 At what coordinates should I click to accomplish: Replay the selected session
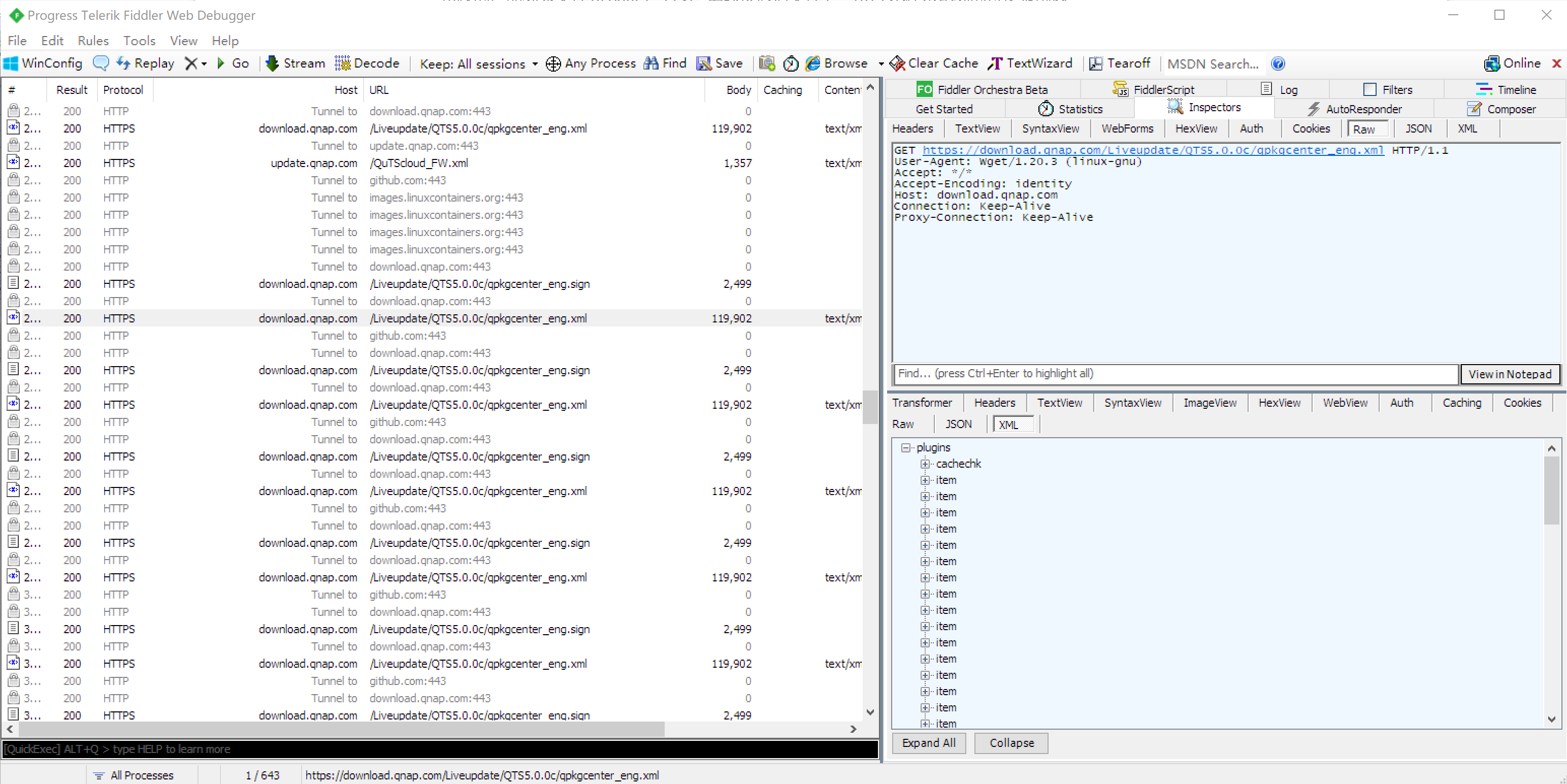point(145,63)
